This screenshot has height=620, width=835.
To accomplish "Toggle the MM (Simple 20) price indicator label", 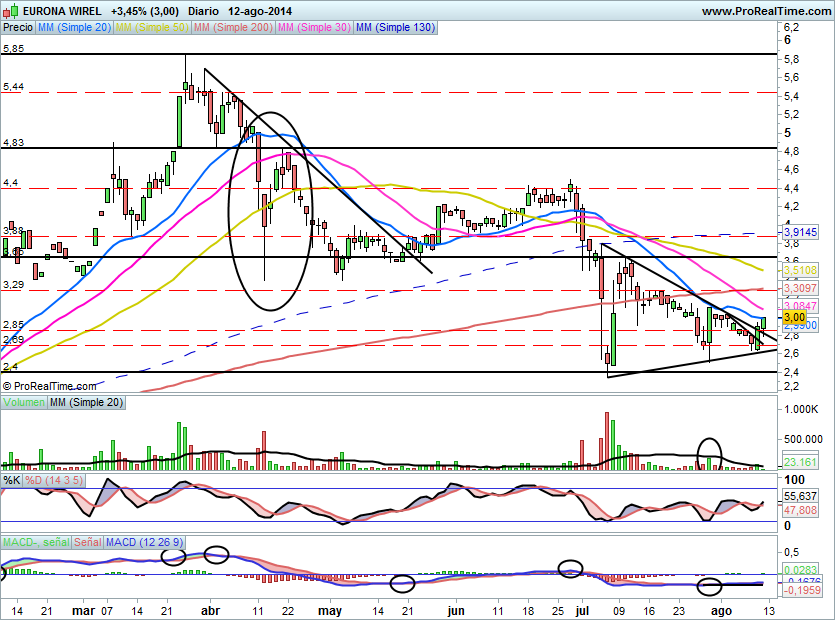I will pos(75,28).
